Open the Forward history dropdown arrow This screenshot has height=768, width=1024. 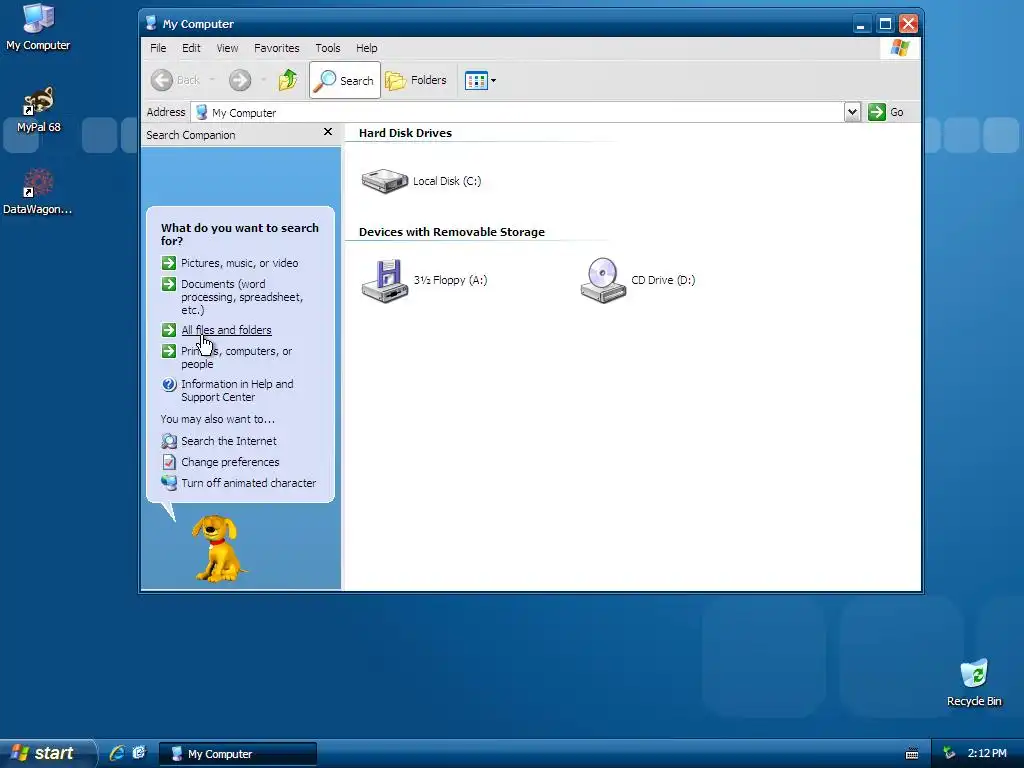tap(264, 80)
